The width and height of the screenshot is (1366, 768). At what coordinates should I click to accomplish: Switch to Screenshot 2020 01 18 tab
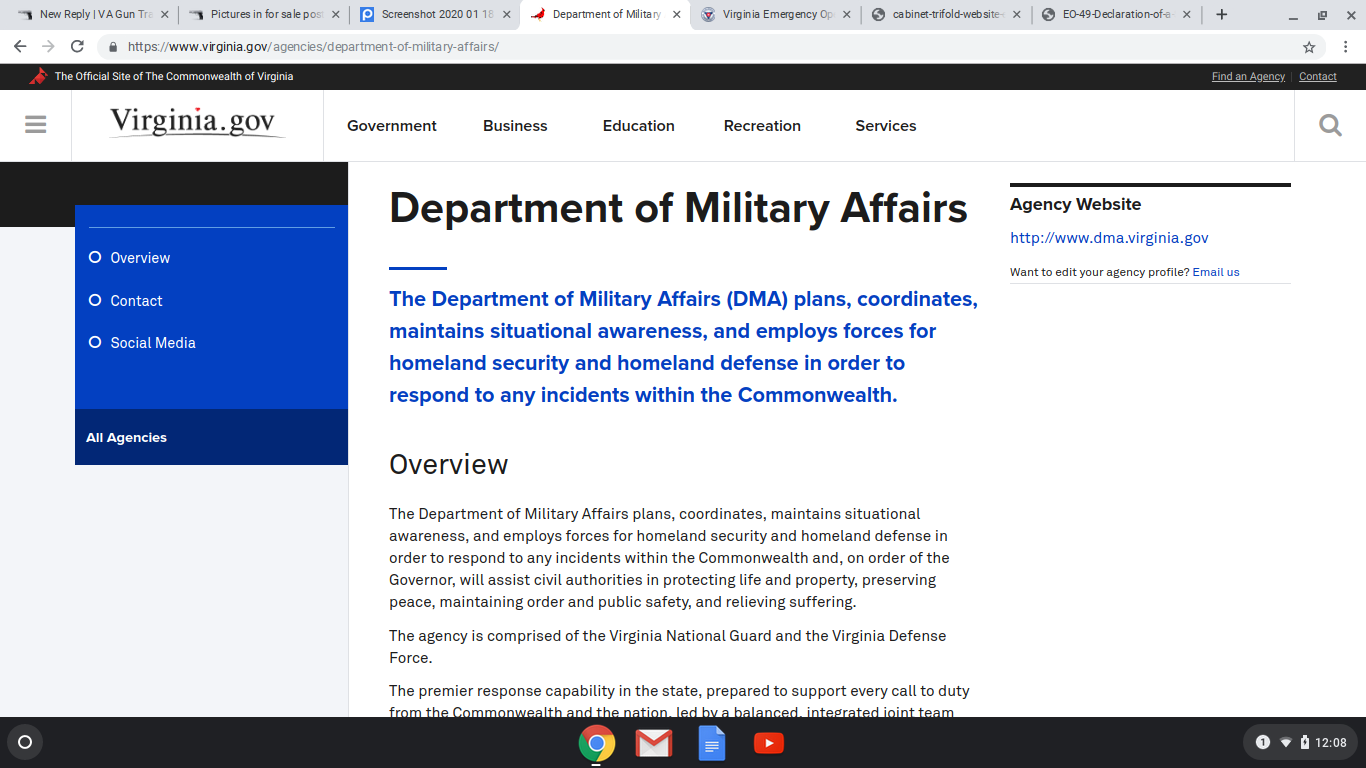click(436, 15)
